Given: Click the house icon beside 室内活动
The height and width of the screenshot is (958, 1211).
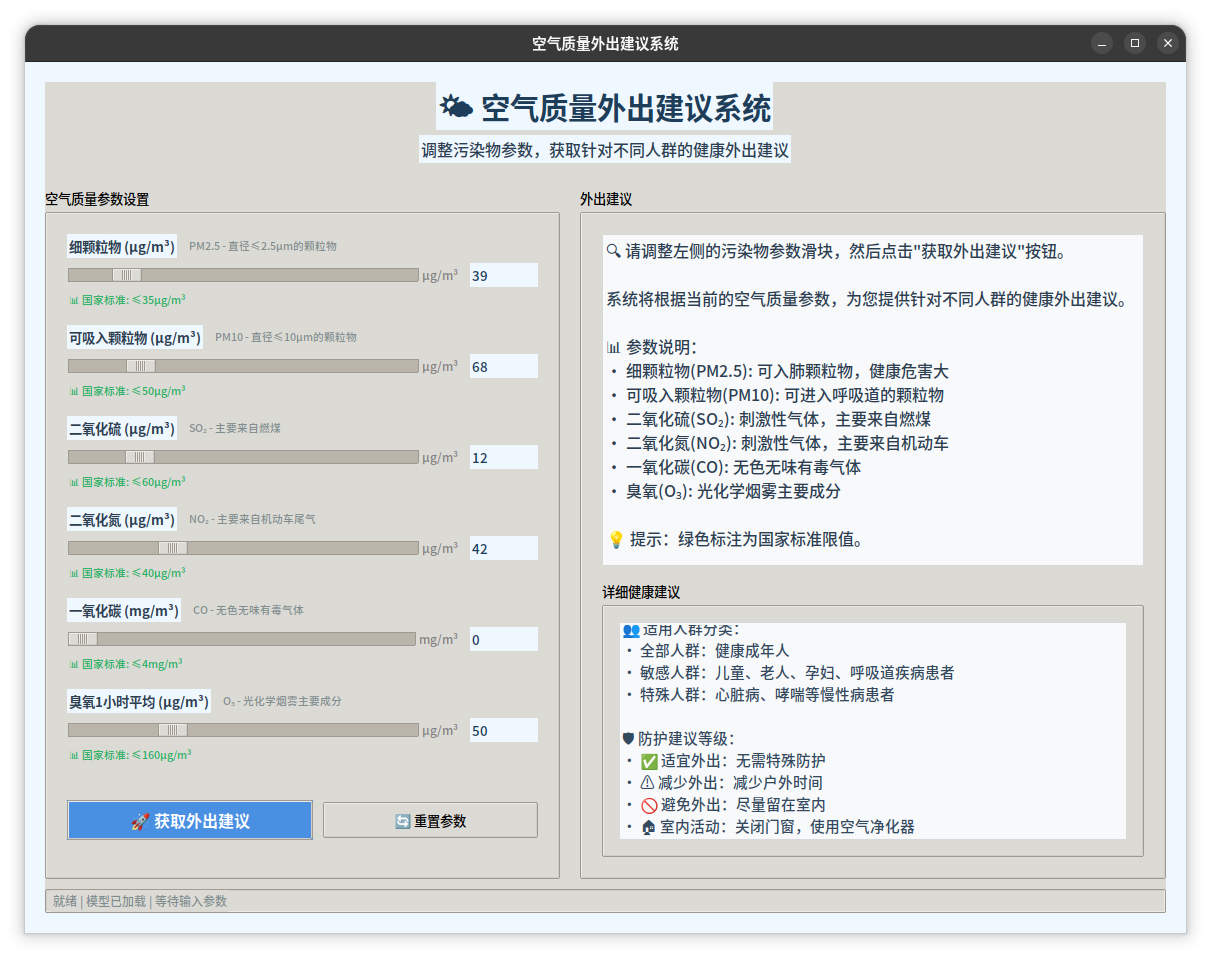Looking at the screenshot, I should pyautogui.click(x=648, y=827).
